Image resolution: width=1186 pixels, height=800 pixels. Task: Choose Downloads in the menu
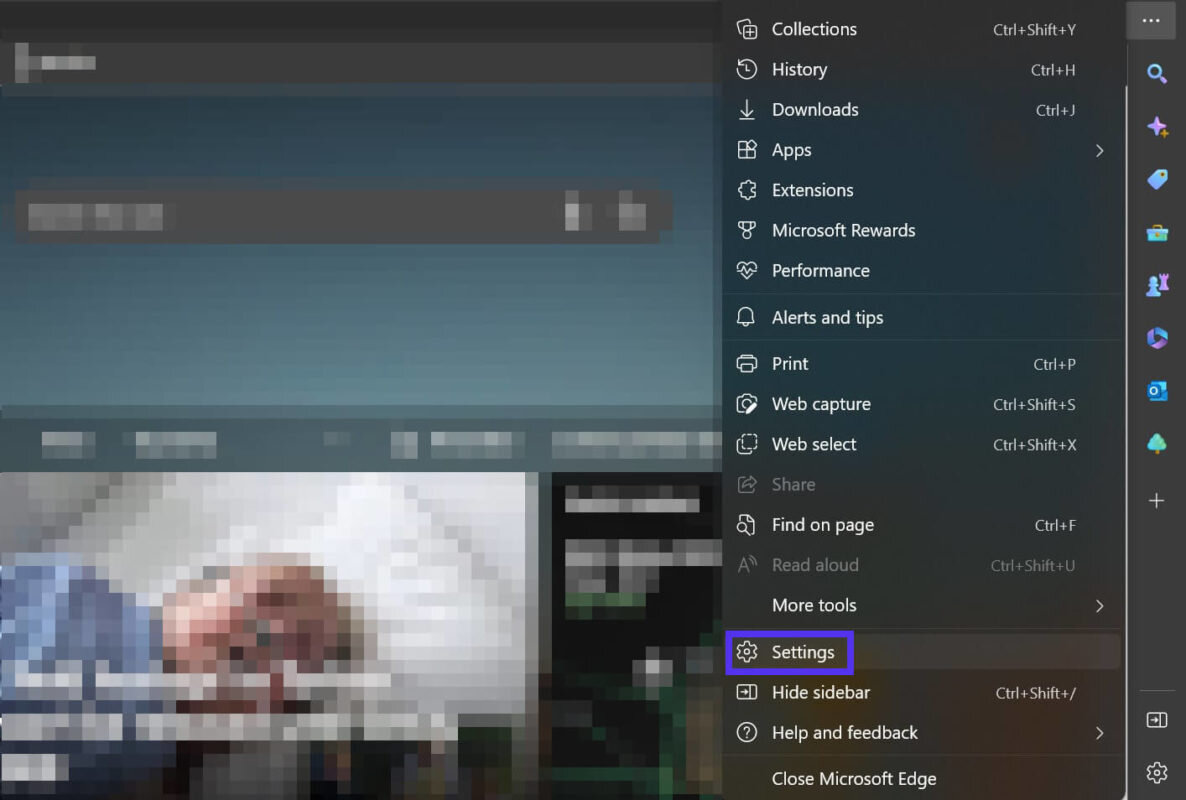click(x=921, y=110)
